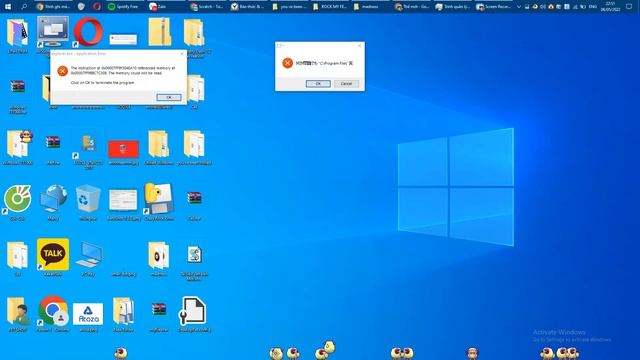Launch the KakaoTalk desktop shortcut
The height and width of the screenshot is (360, 640).
(53, 254)
